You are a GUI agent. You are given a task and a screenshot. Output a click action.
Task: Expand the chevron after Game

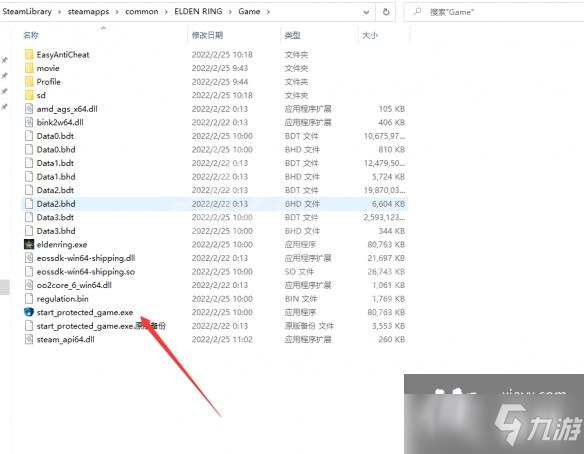pyautogui.click(x=268, y=12)
